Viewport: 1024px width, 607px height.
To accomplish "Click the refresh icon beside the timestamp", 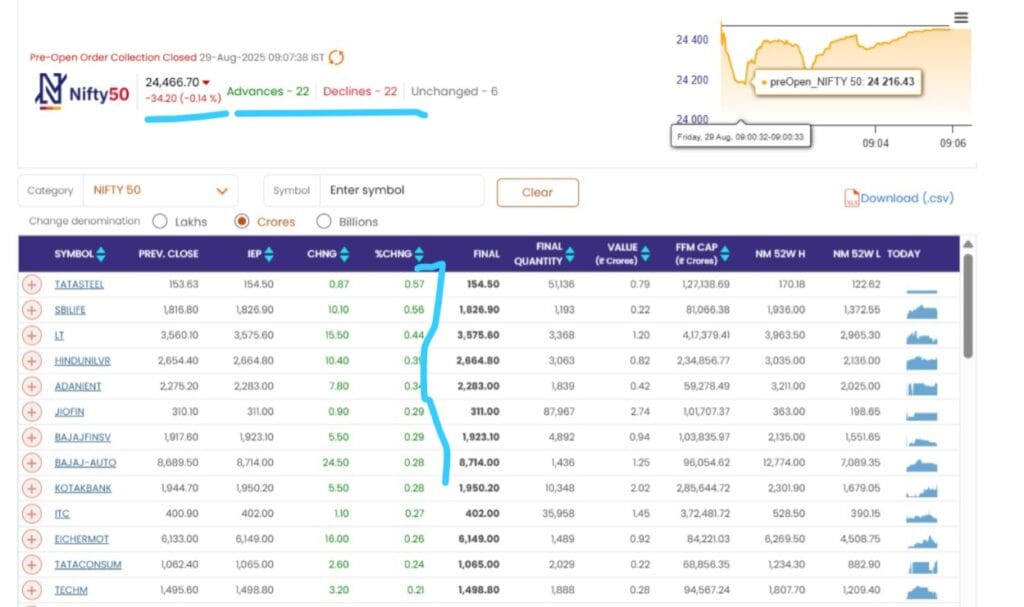I will 336,58.
